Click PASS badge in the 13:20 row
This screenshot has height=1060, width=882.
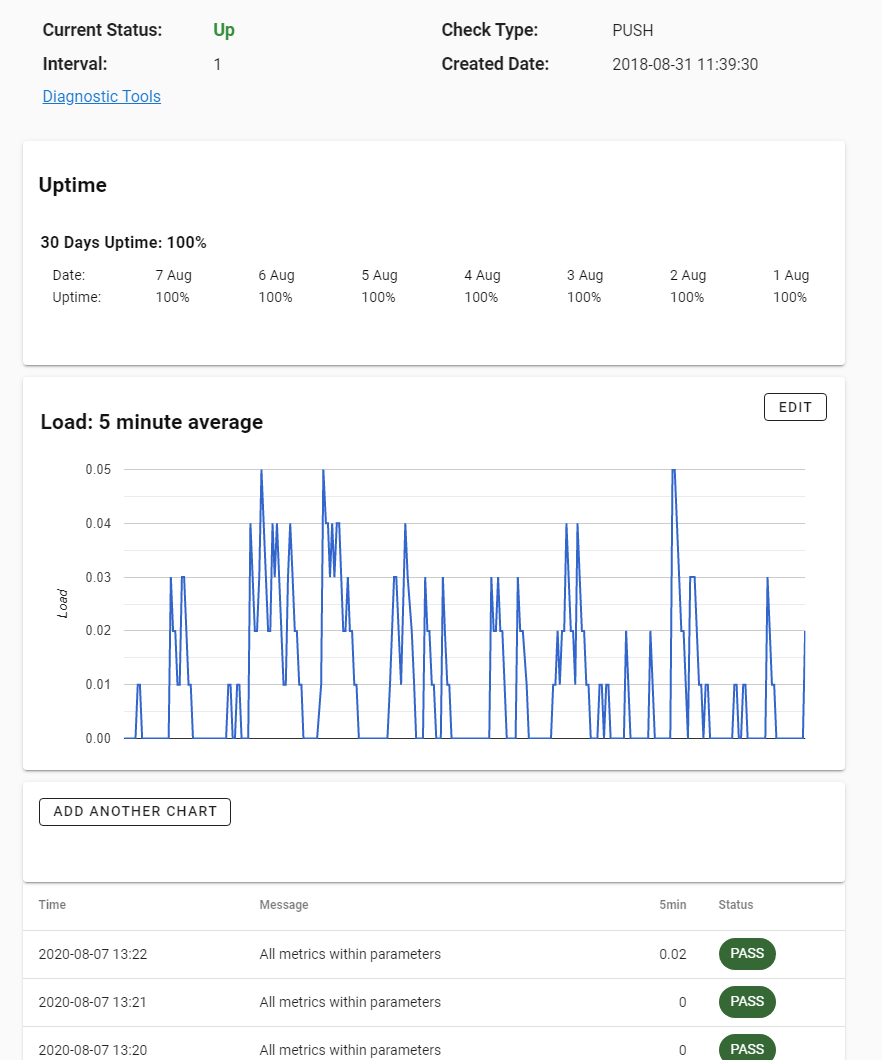[x=746, y=1048]
